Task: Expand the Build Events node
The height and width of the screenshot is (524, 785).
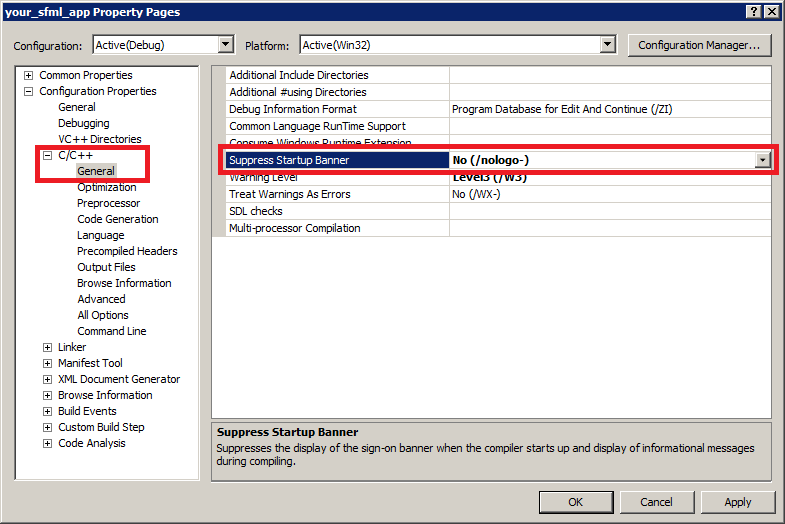Action: (x=47, y=412)
